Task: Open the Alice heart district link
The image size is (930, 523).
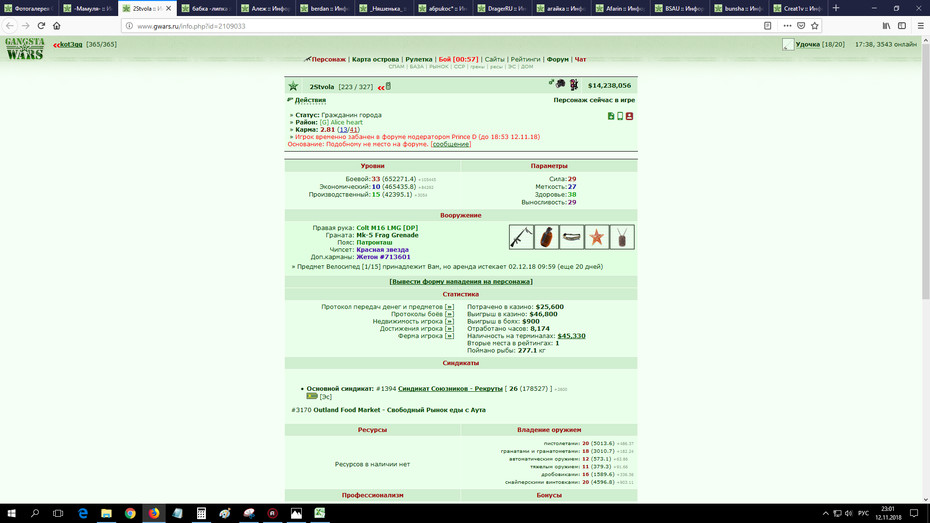Action: [346, 123]
